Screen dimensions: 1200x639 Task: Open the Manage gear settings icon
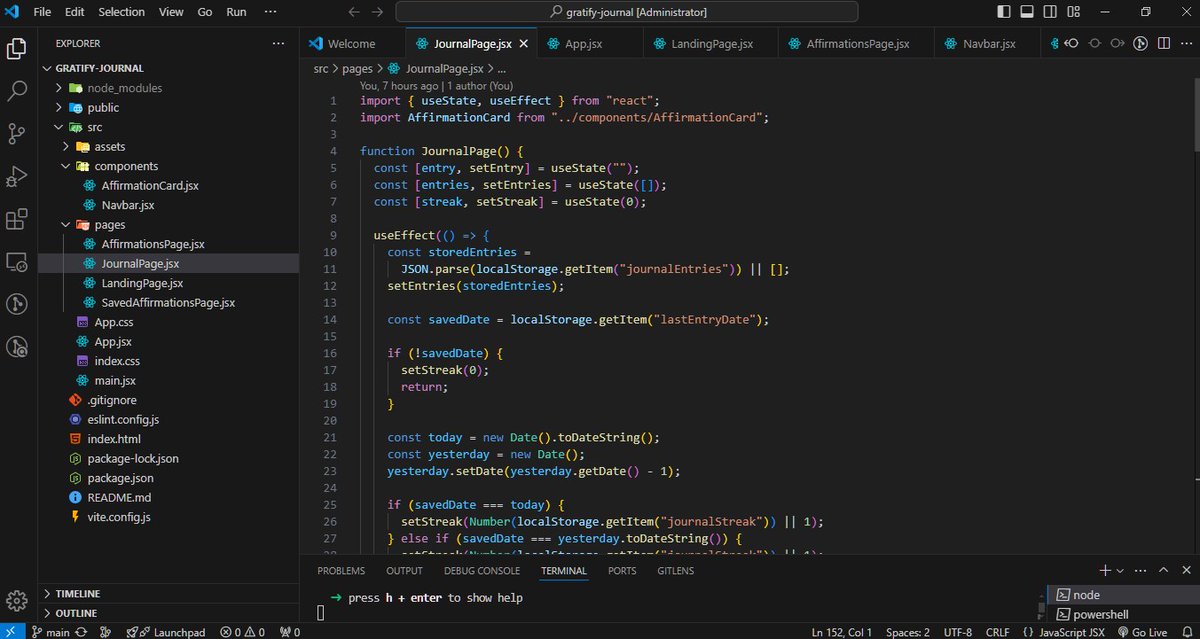click(x=17, y=601)
